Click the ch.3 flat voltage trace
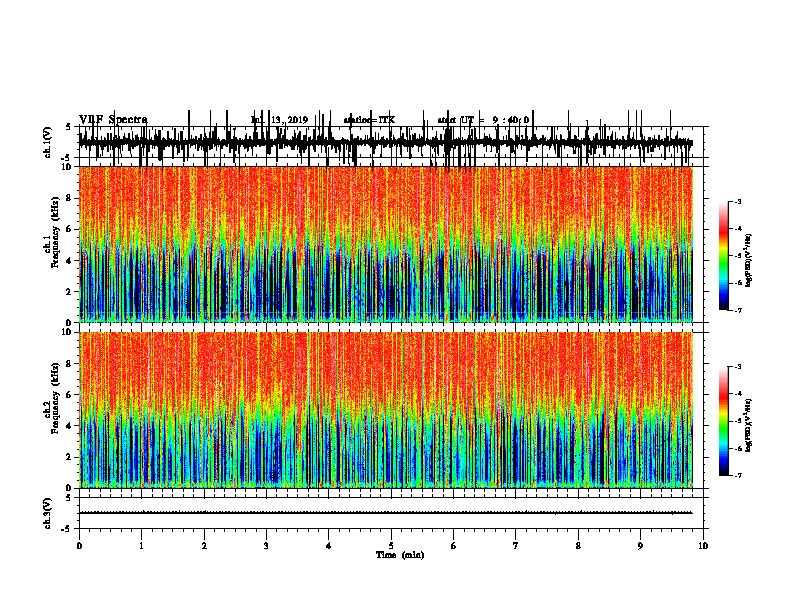792x612 pixels. (386, 513)
